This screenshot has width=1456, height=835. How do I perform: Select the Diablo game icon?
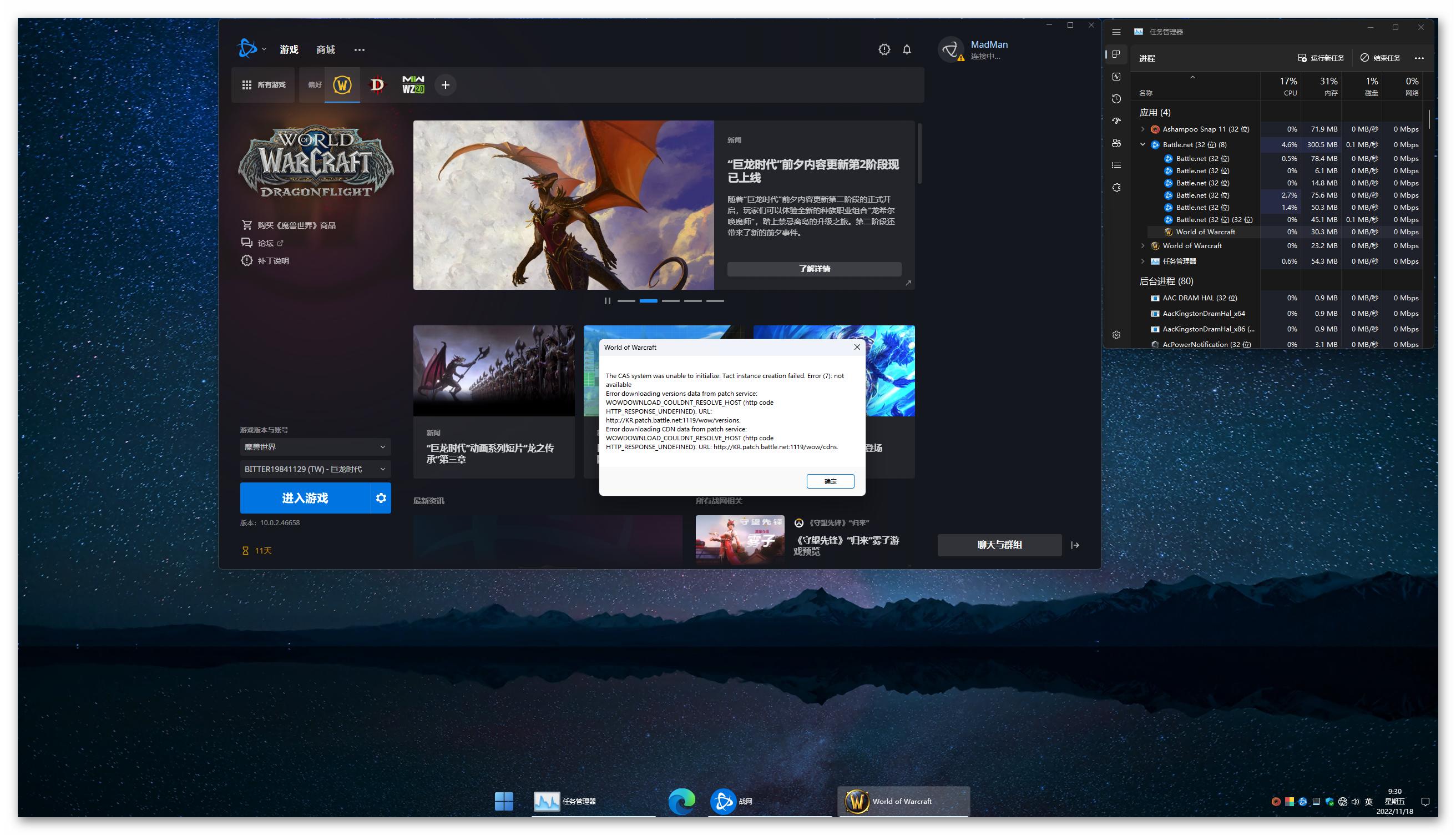[x=377, y=85]
